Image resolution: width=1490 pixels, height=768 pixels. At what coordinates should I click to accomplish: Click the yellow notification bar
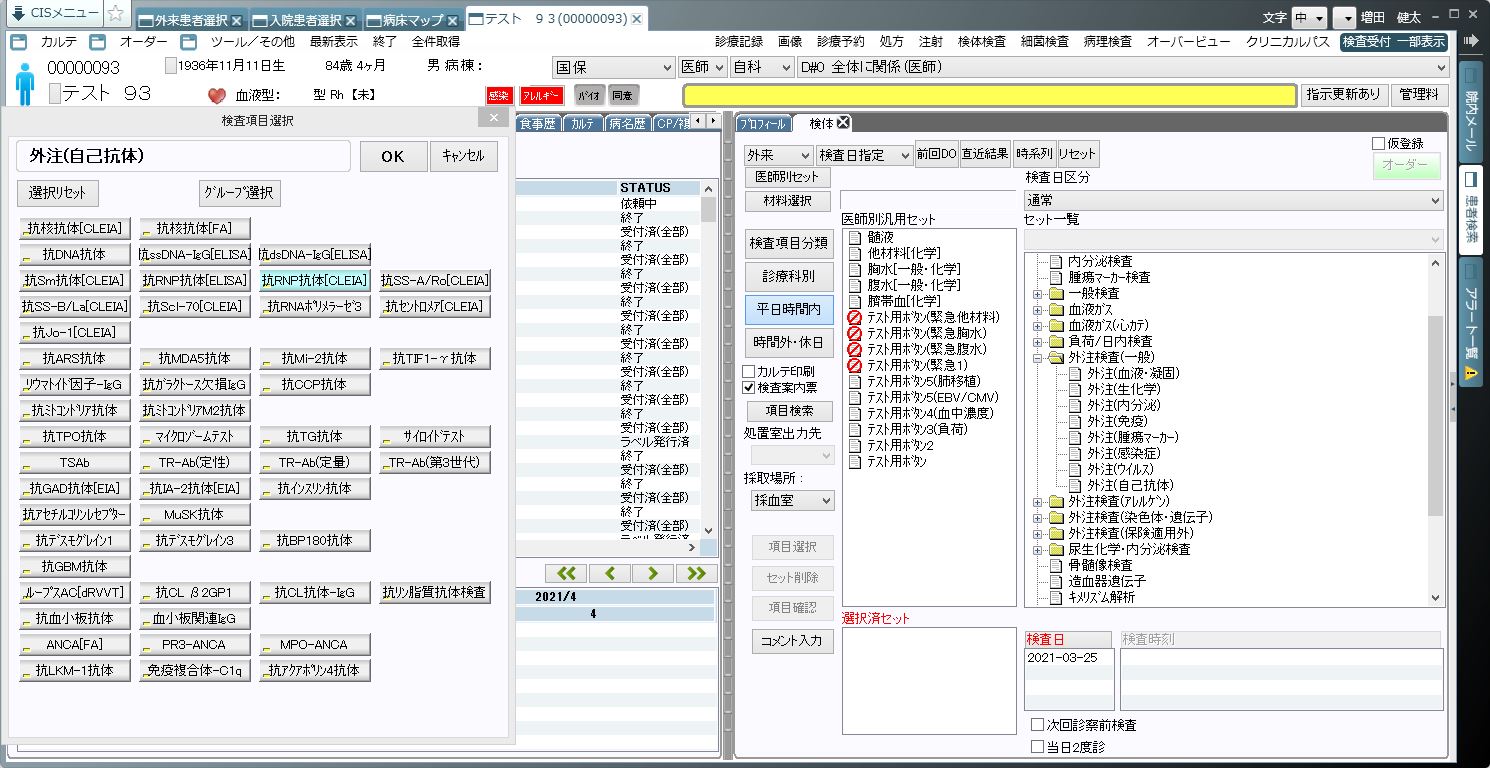point(989,95)
